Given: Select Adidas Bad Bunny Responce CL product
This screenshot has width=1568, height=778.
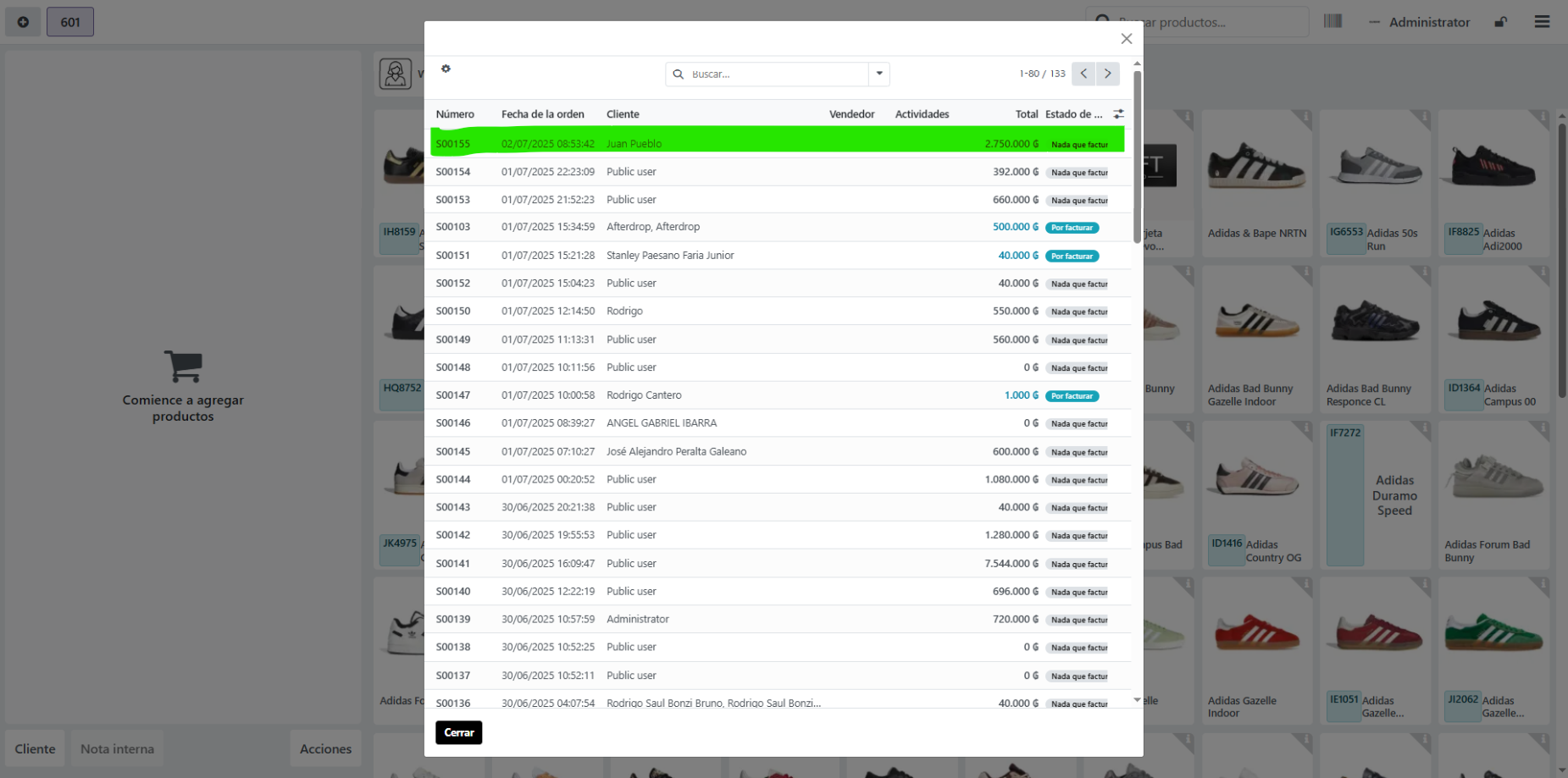Looking at the screenshot, I should pos(1375,339).
